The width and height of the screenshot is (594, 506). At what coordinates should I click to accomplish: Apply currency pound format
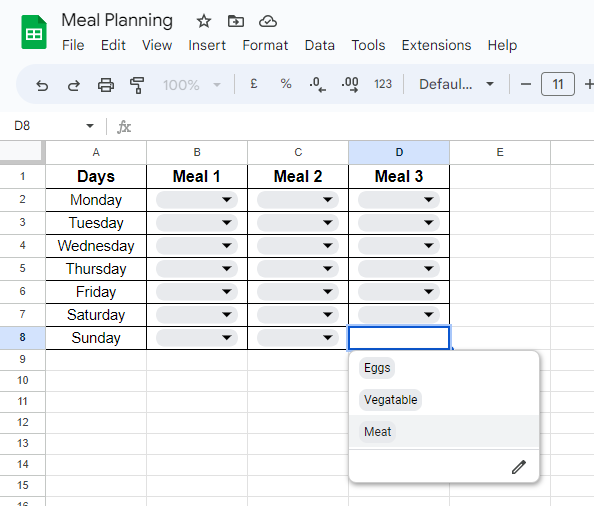point(254,84)
